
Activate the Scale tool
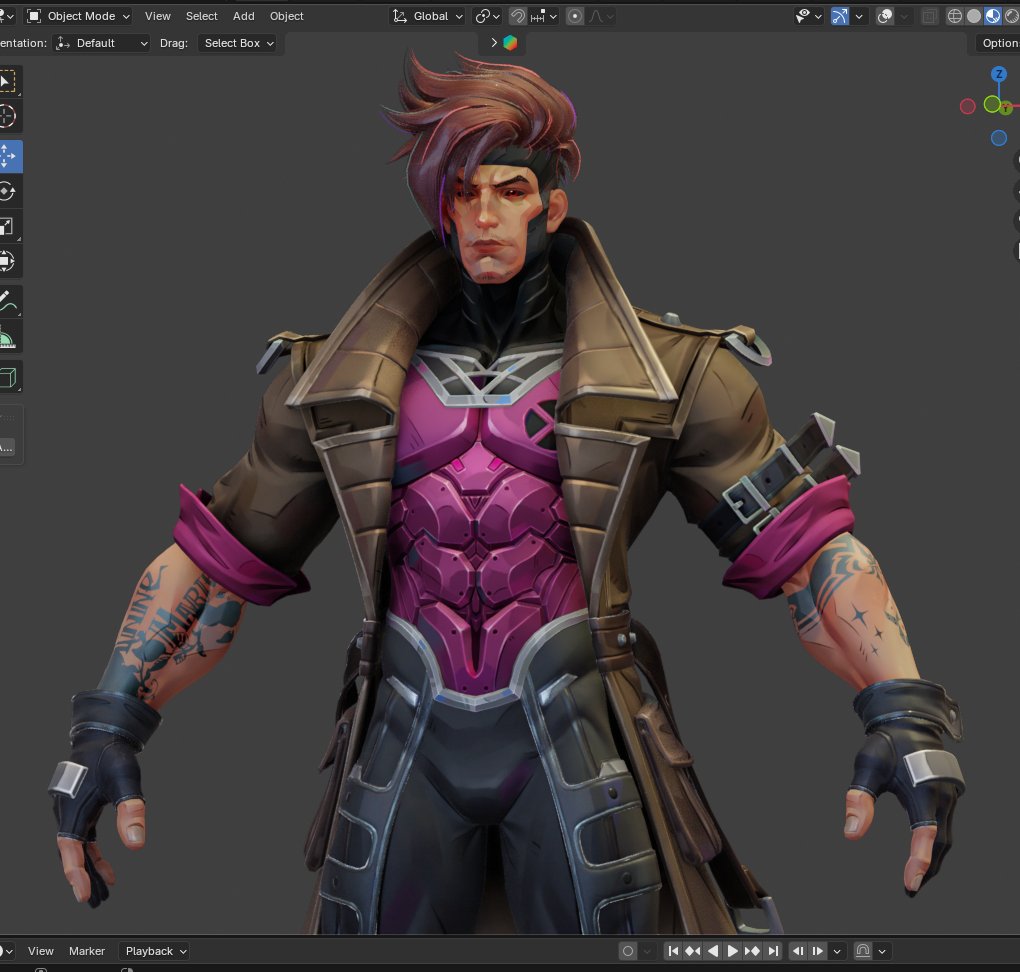tap(8, 226)
